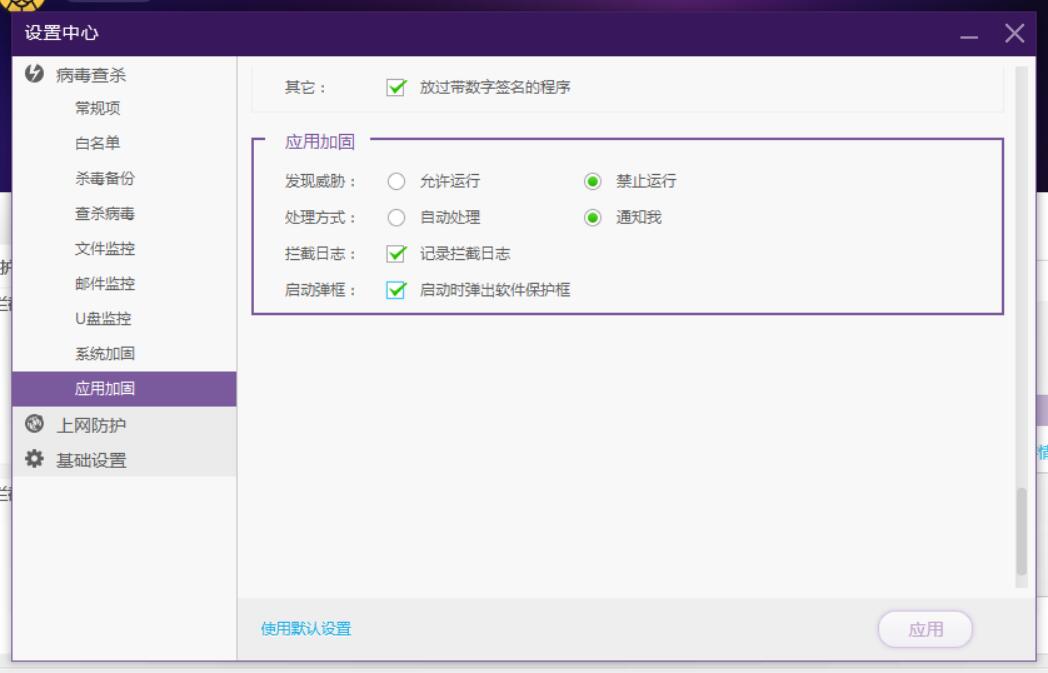Screen dimensions: 1048x673
Task: Click the vertical scrollbar thumb
Action: [1021, 532]
